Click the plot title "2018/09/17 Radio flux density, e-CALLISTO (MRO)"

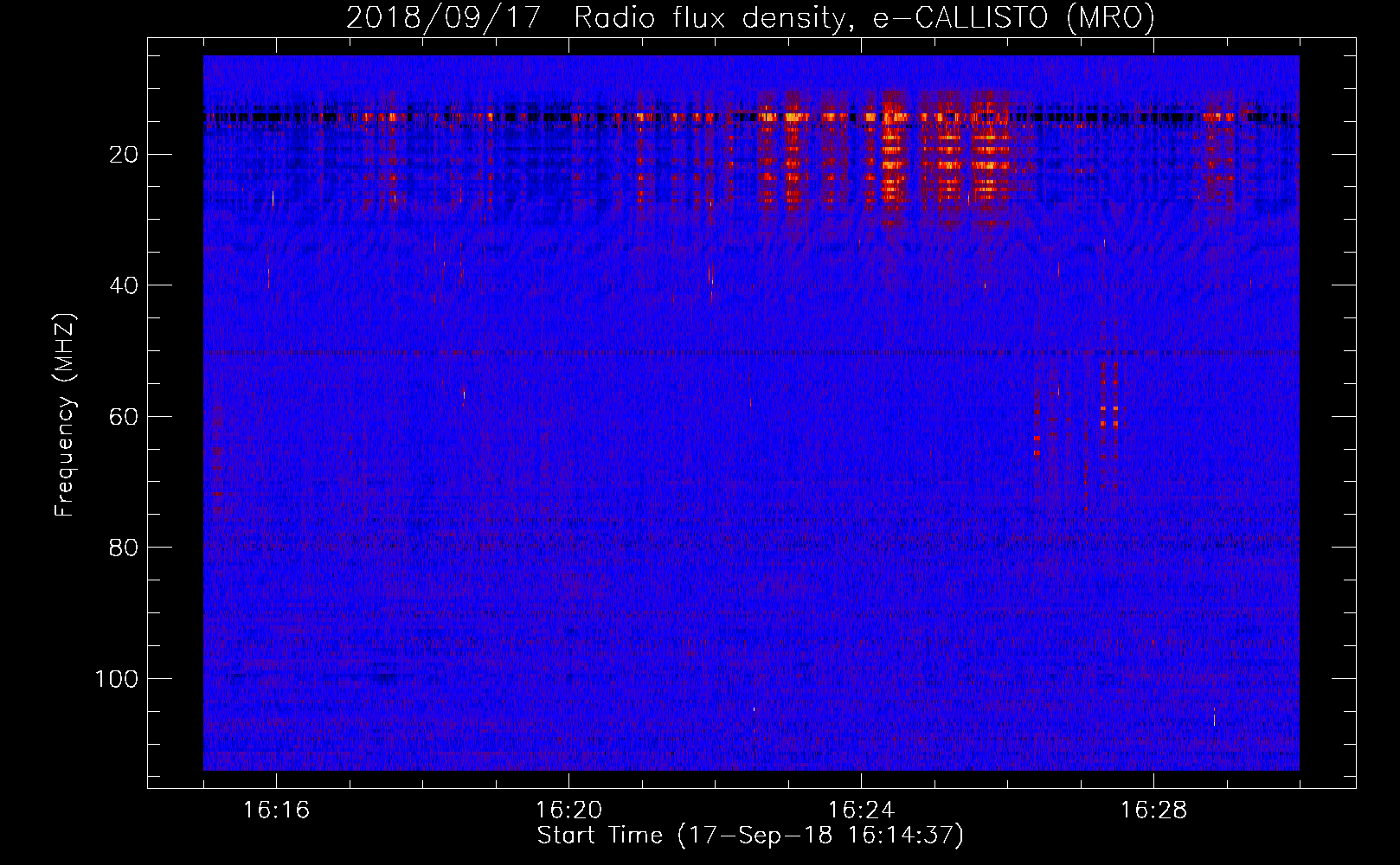tap(750, 18)
